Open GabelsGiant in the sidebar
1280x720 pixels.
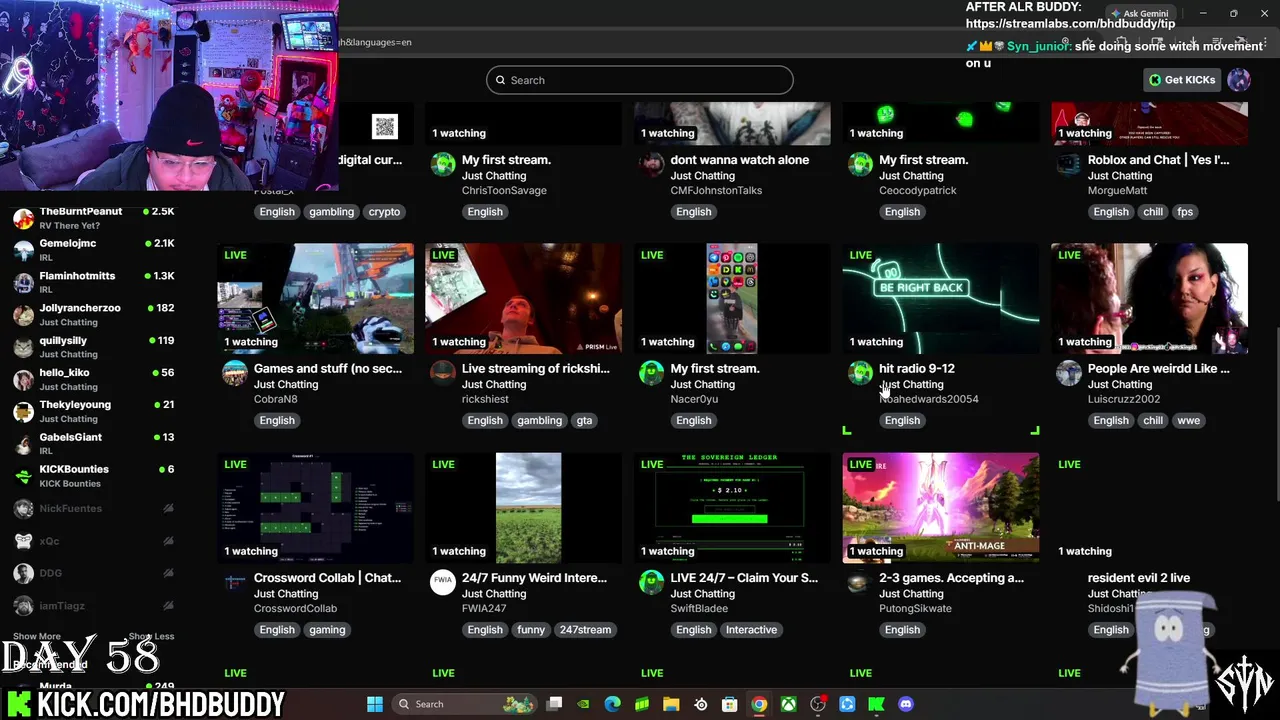94,443
